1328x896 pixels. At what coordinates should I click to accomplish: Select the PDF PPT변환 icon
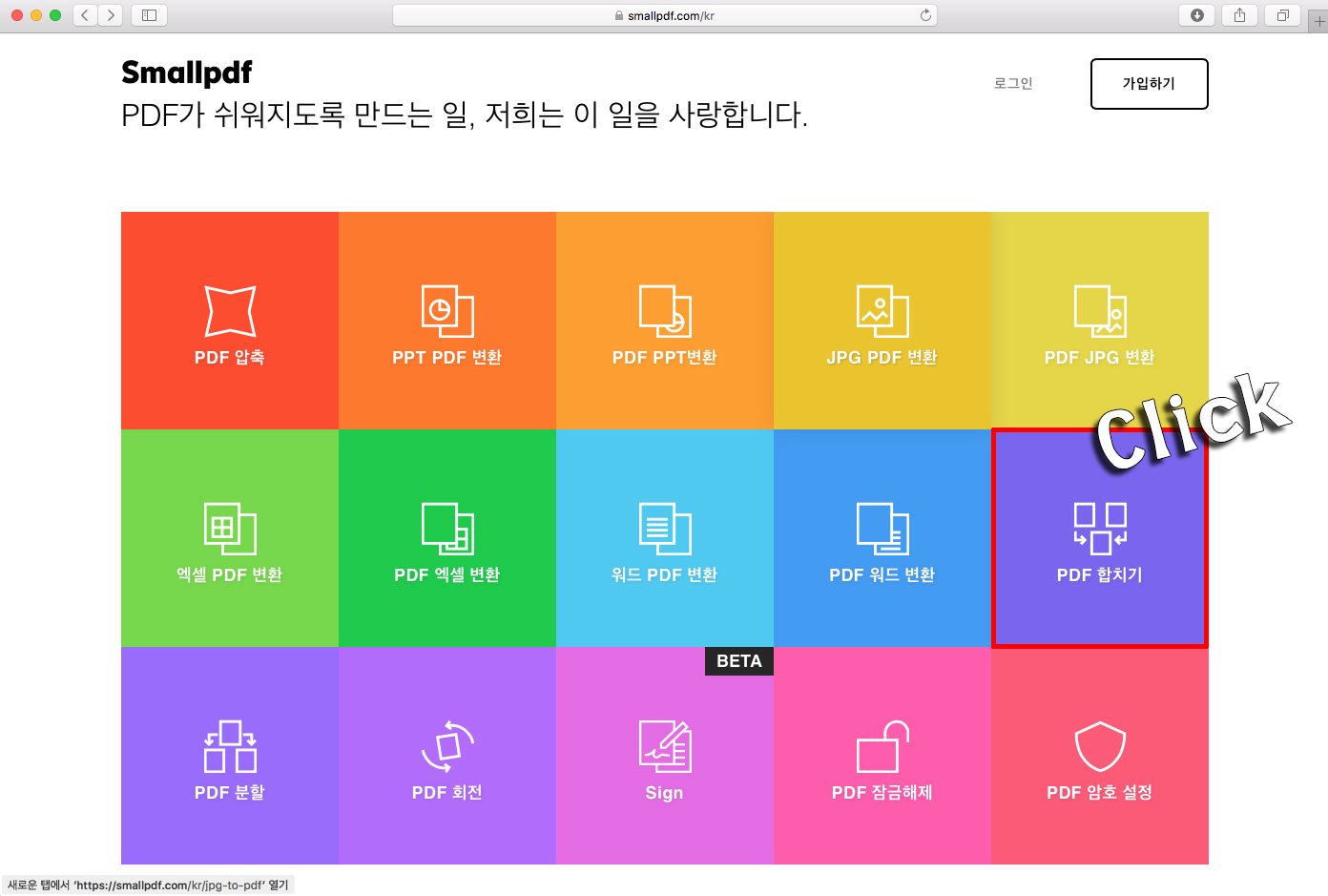pos(665,310)
